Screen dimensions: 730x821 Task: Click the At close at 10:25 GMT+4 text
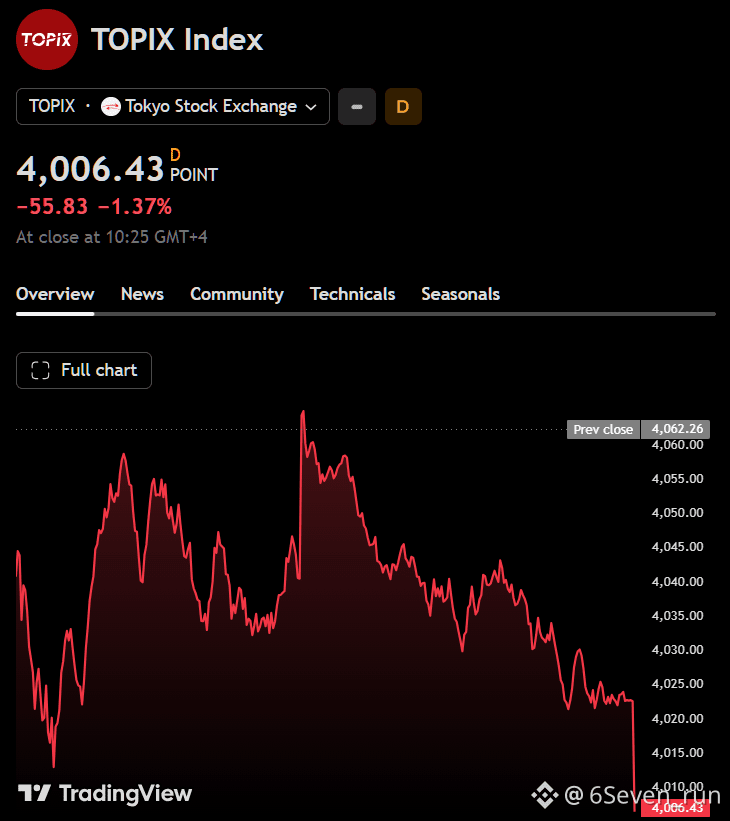click(x=112, y=237)
